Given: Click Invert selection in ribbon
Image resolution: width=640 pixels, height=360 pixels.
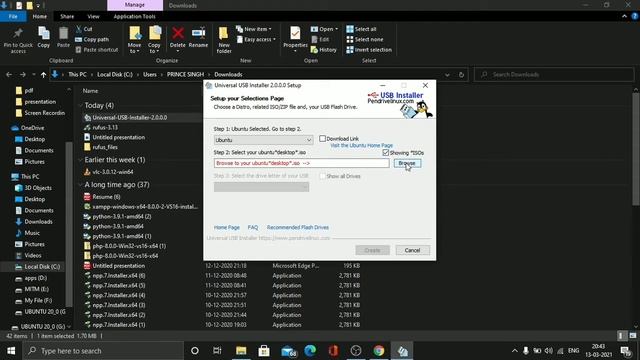Looking at the screenshot, I should 369,50.
